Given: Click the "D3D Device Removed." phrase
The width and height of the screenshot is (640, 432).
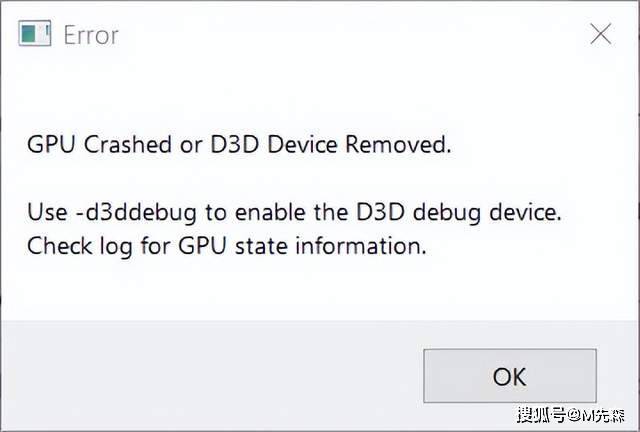Looking at the screenshot, I should coord(331,145).
